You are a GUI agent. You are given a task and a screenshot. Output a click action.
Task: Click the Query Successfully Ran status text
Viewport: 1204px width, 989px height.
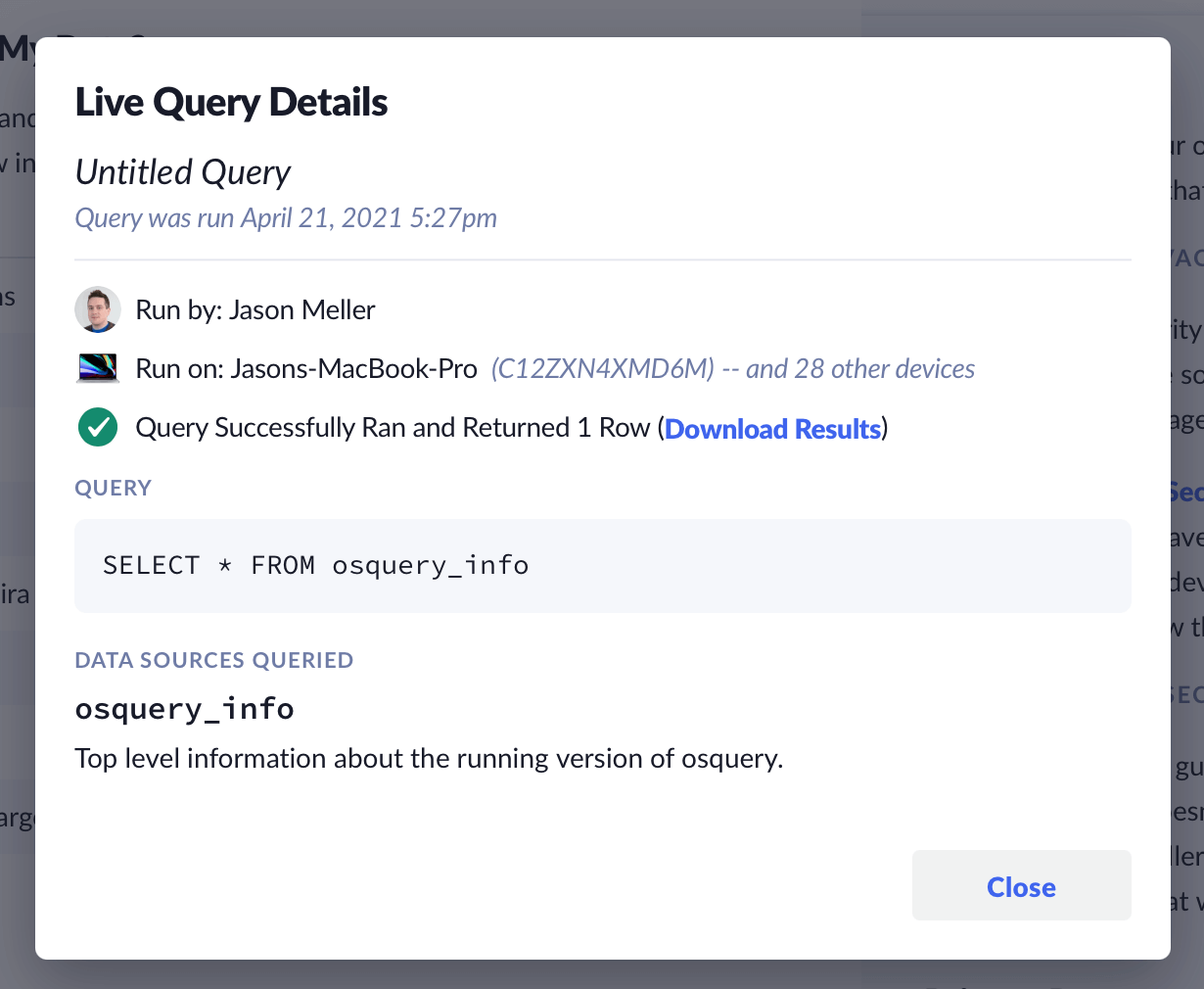coord(392,428)
